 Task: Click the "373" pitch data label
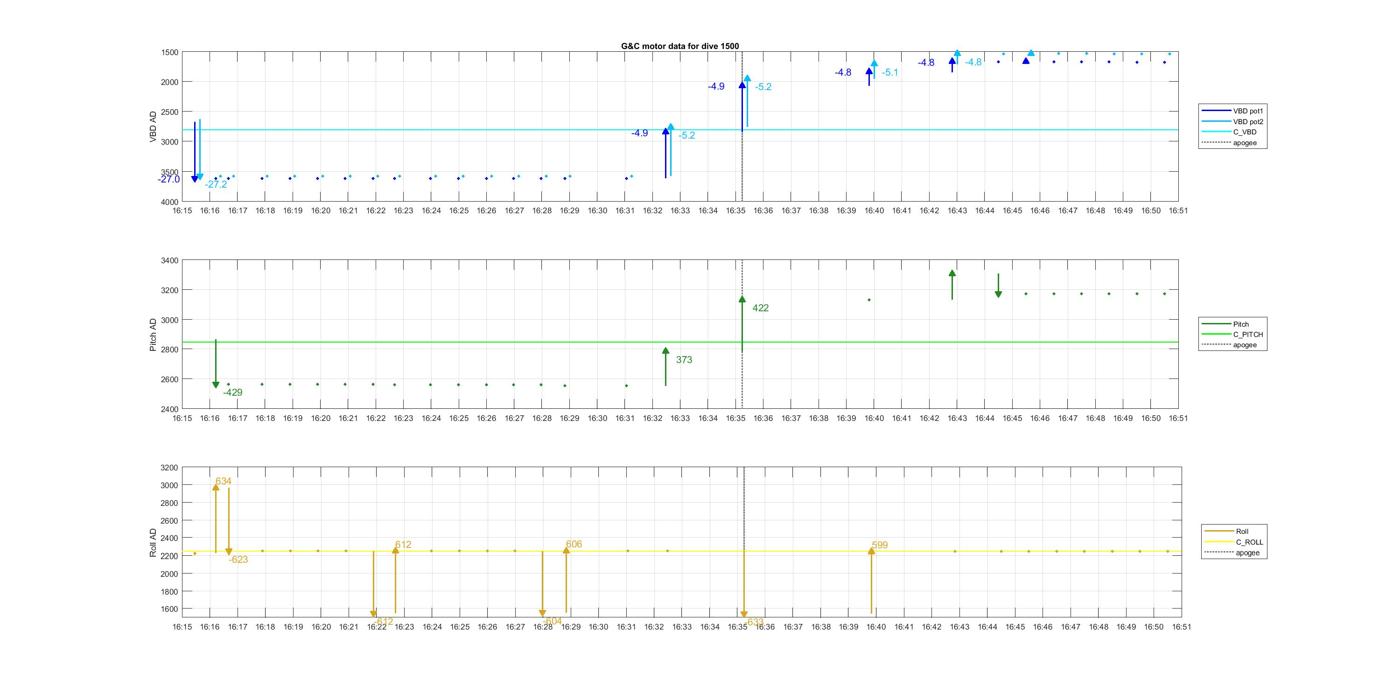684,360
